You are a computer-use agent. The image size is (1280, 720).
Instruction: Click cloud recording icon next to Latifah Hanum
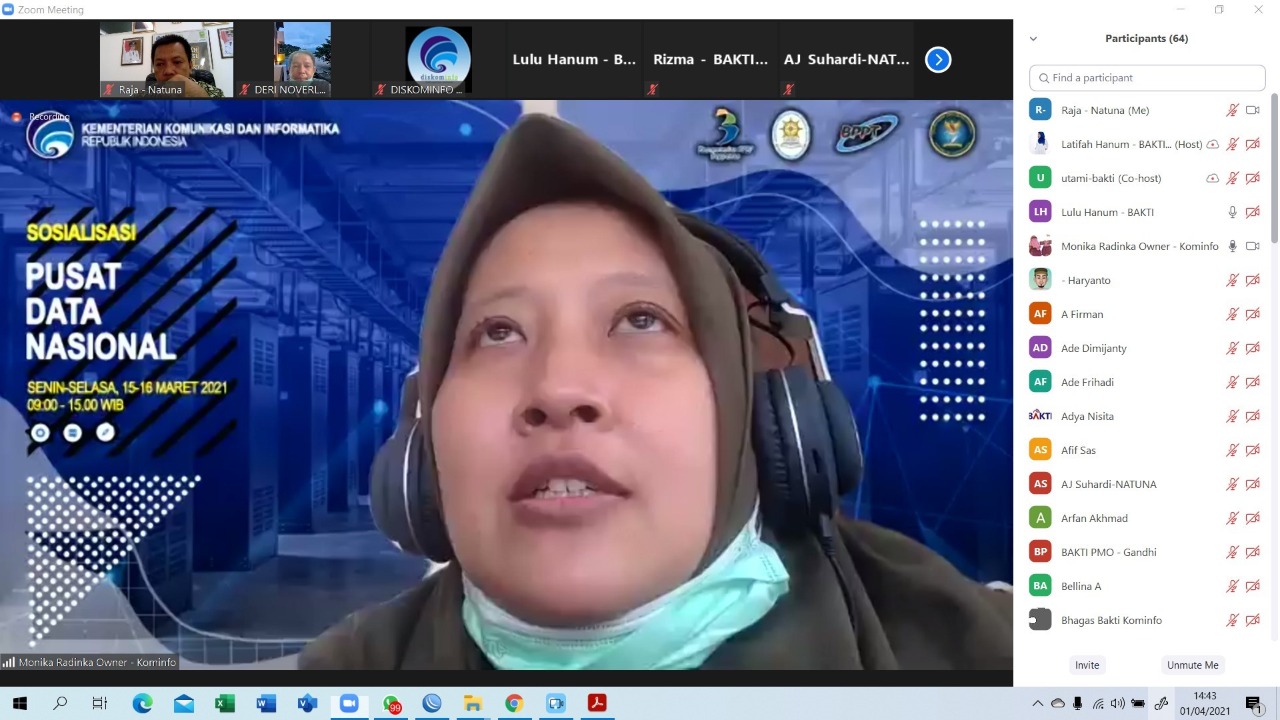pos(1212,144)
